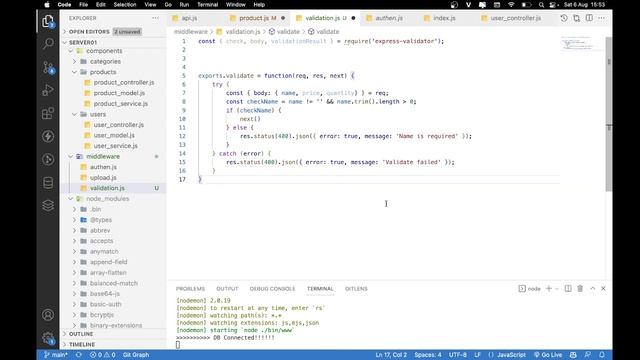This screenshot has height=360, width=640.
Task: Open upload.js in the middleware folder
Action: tap(103, 178)
